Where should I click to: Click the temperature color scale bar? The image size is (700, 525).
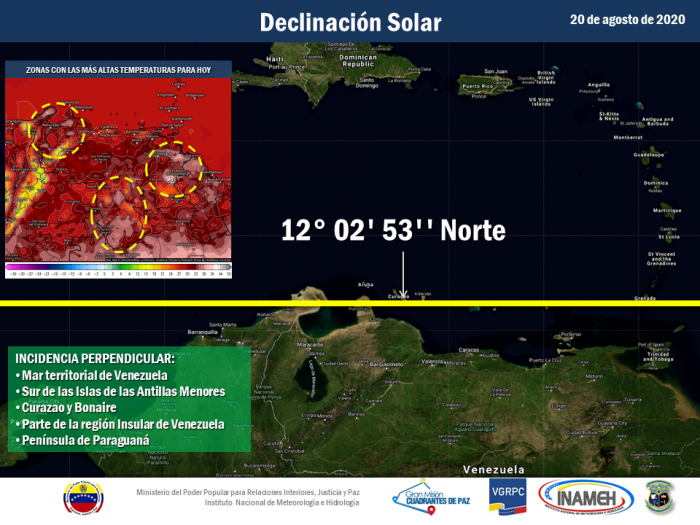tap(118, 268)
